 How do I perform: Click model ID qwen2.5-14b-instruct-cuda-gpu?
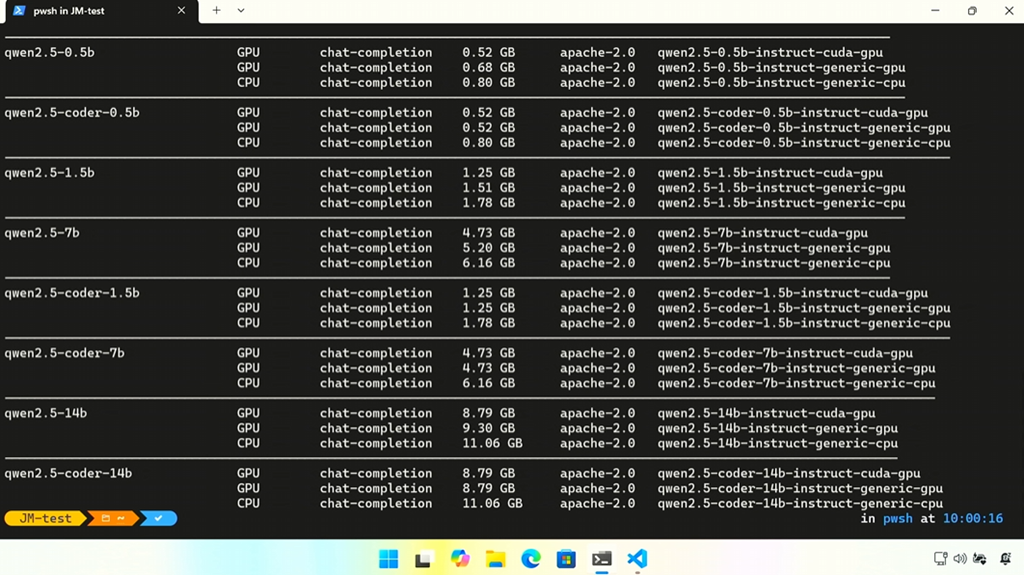click(766, 413)
